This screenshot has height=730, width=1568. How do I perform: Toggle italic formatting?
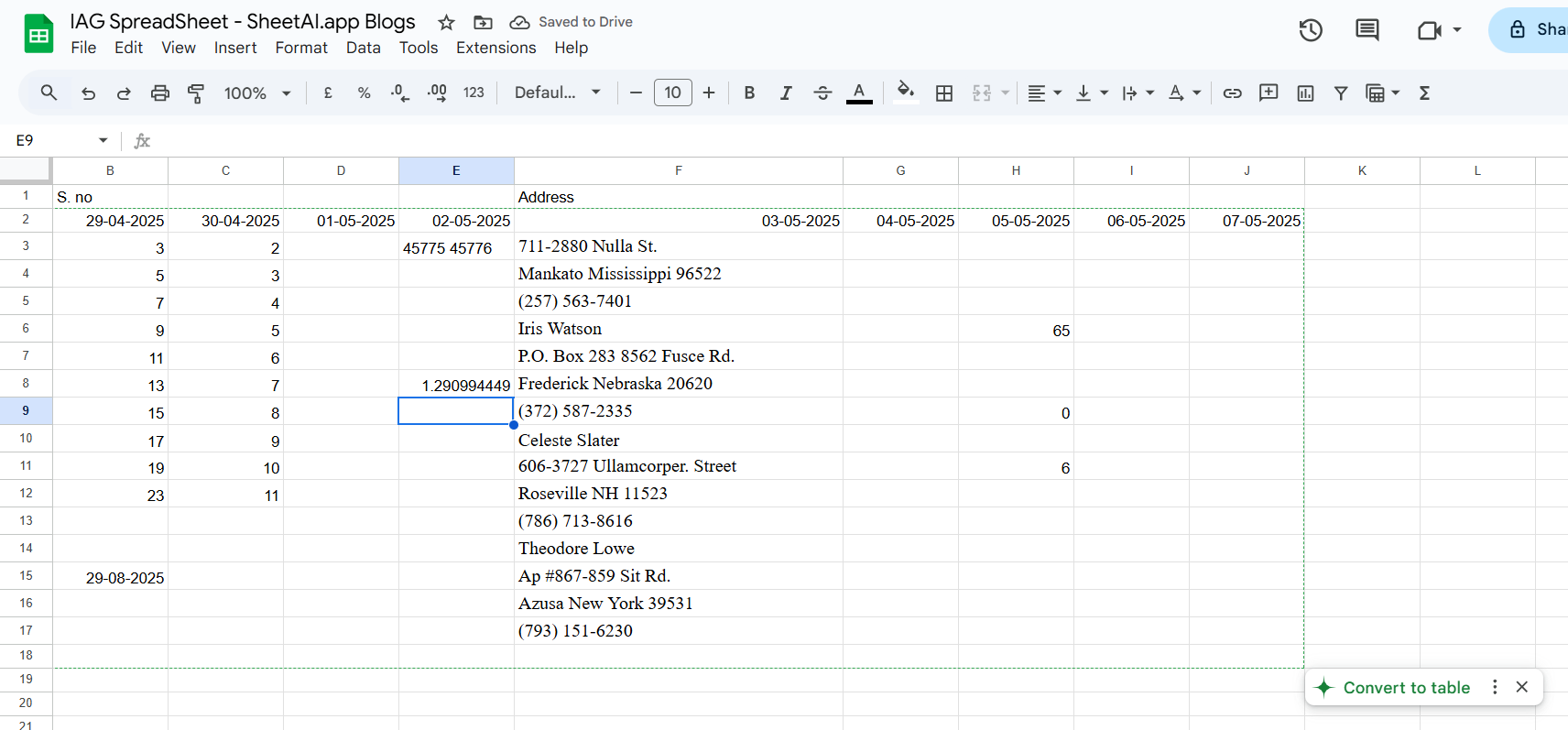pyautogui.click(x=786, y=93)
